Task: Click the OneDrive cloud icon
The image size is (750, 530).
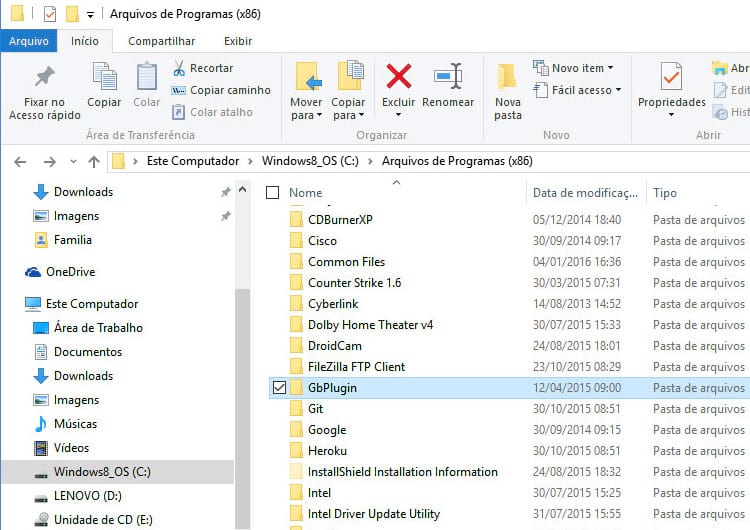Action: click(x=33, y=272)
